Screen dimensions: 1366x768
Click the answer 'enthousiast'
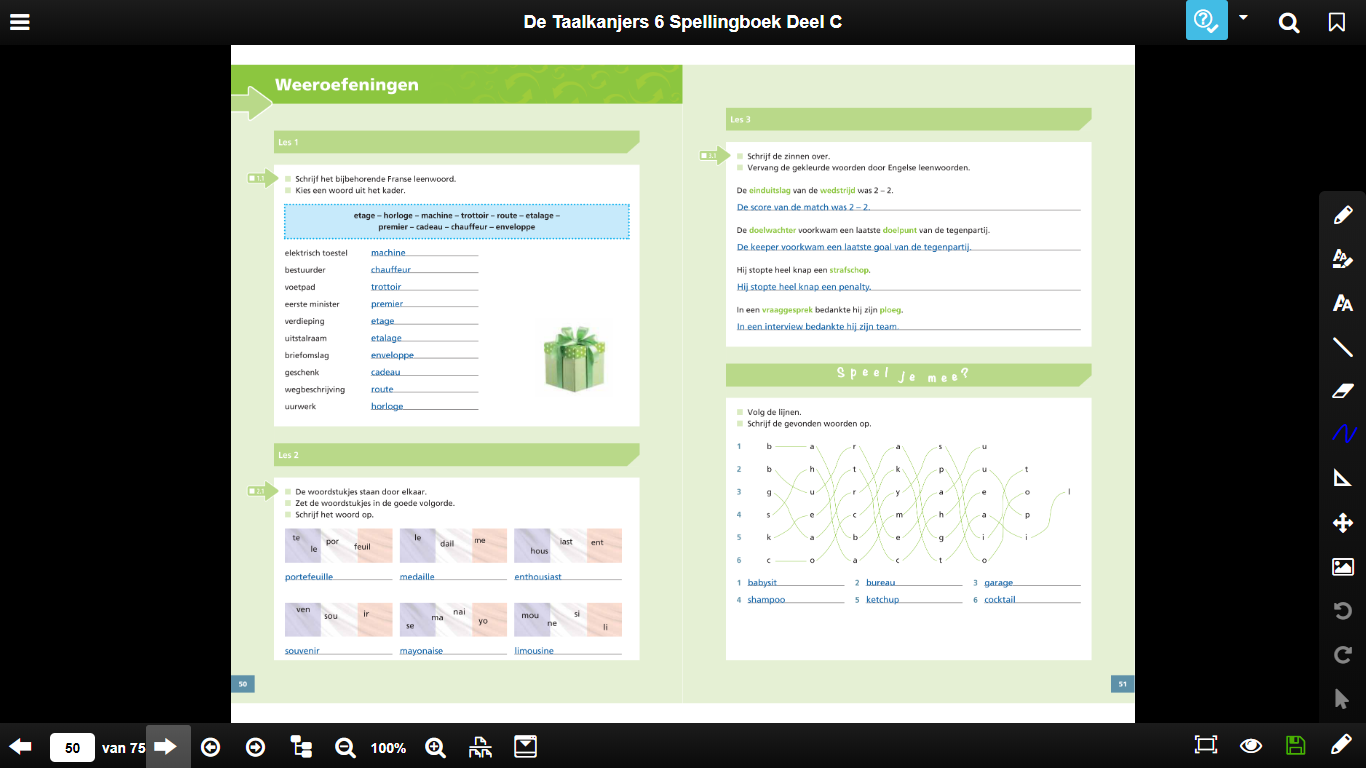(x=538, y=577)
